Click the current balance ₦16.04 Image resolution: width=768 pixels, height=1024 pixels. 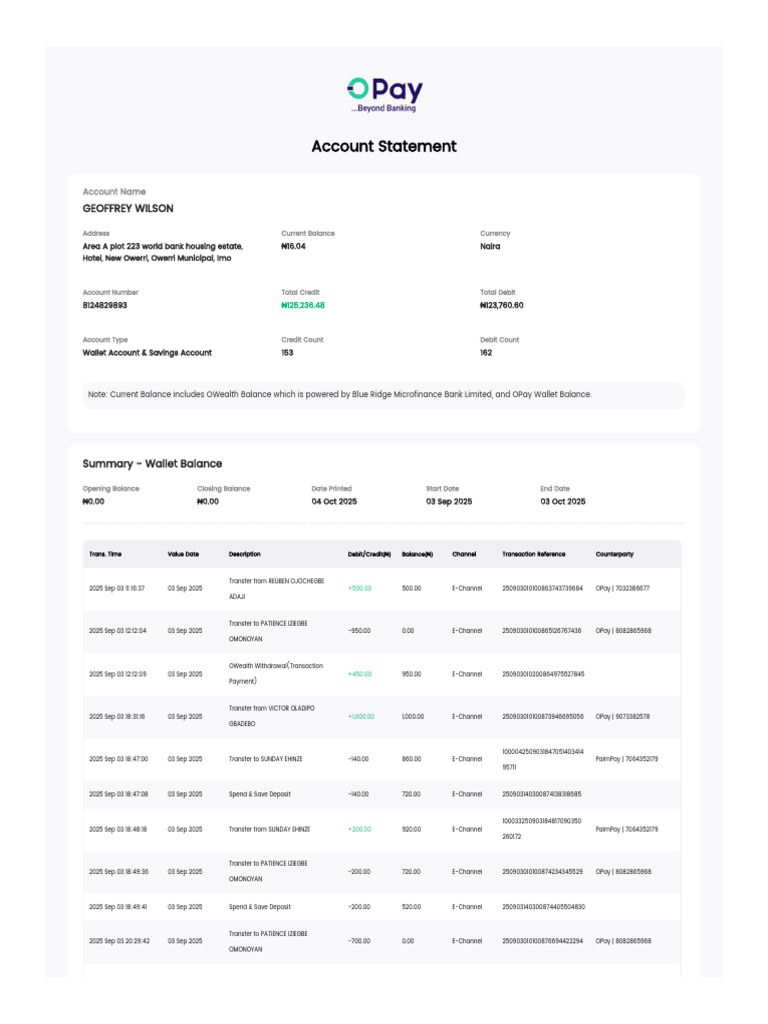(293, 246)
